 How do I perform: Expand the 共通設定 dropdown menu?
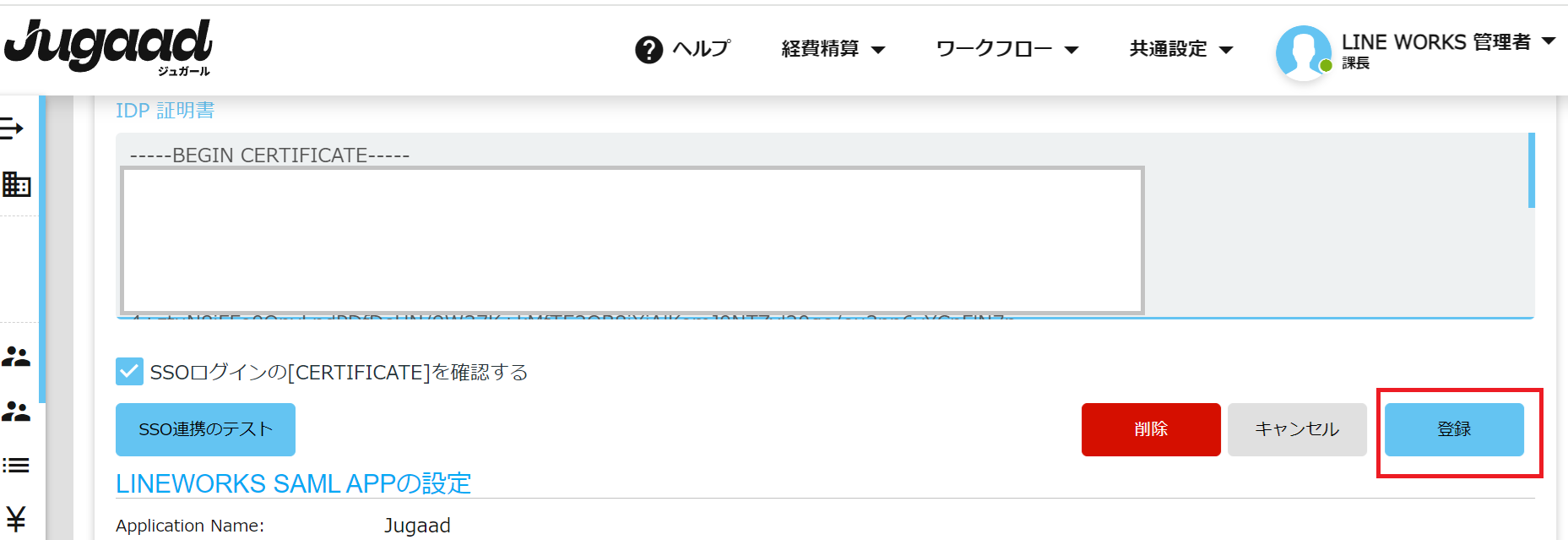[x=1182, y=49]
